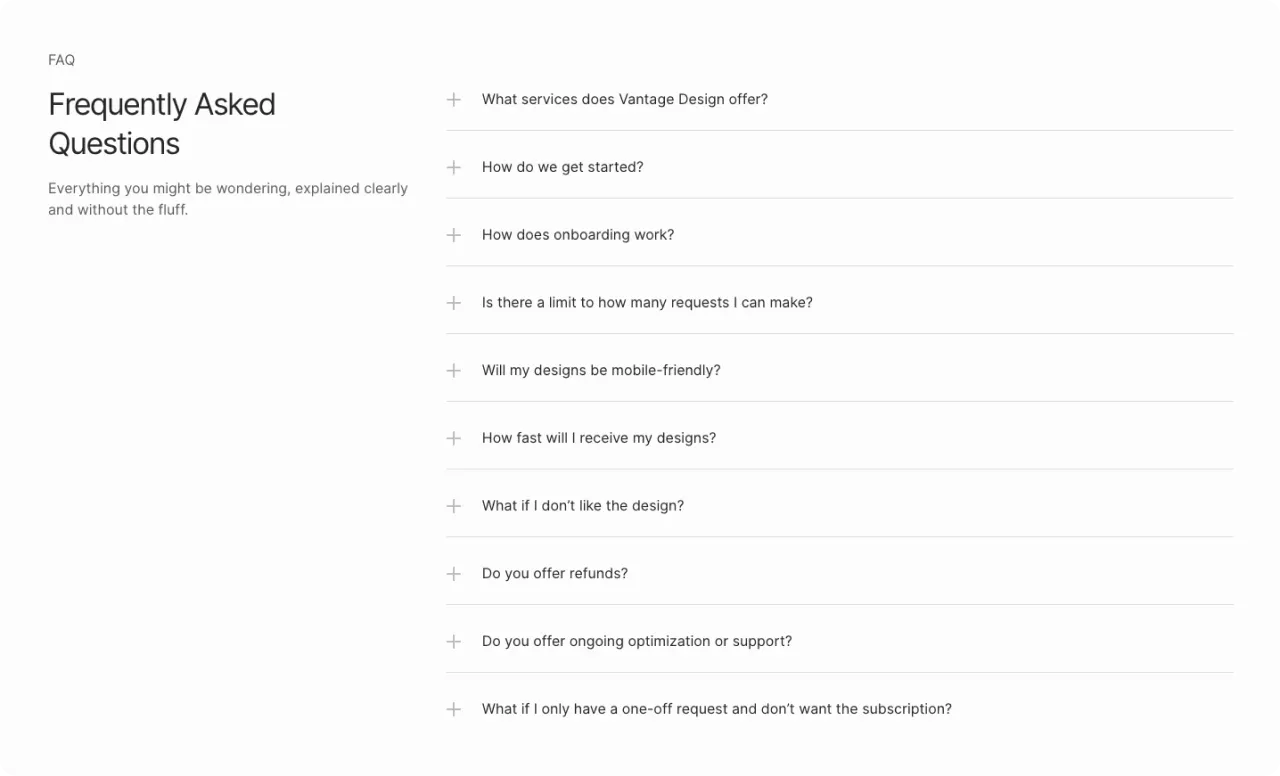Open the 'How does onboarding work?' answer
This screenshot has width=1280, height=776.
tap(840, 235)
